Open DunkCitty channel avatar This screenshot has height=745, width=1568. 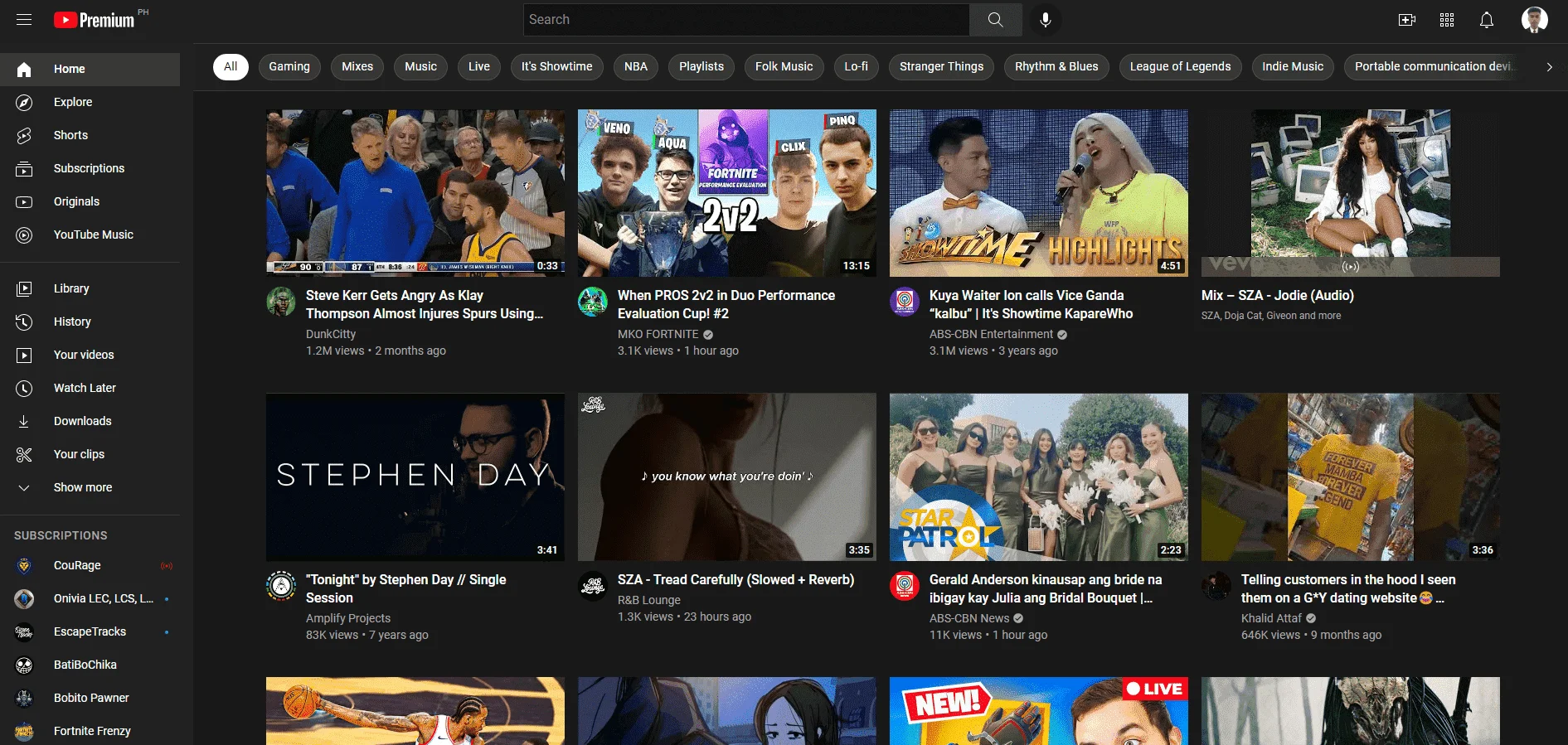[281, 302]
